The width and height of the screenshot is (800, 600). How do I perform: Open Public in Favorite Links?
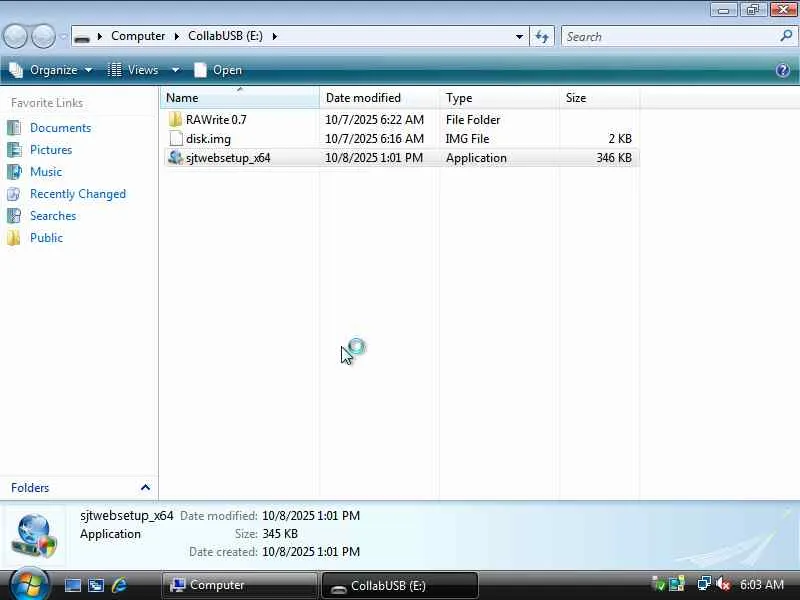(x=46, y=238)
